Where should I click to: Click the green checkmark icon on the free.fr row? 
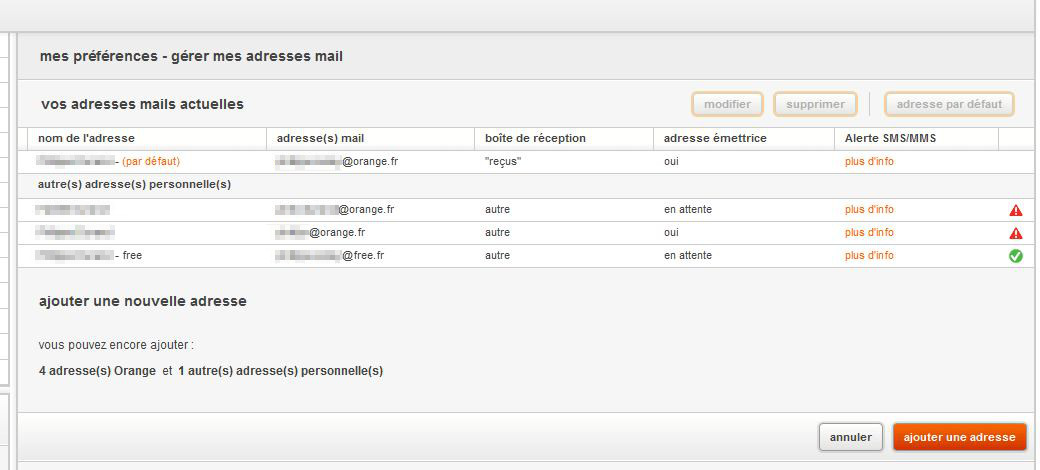pos(1015,256)
